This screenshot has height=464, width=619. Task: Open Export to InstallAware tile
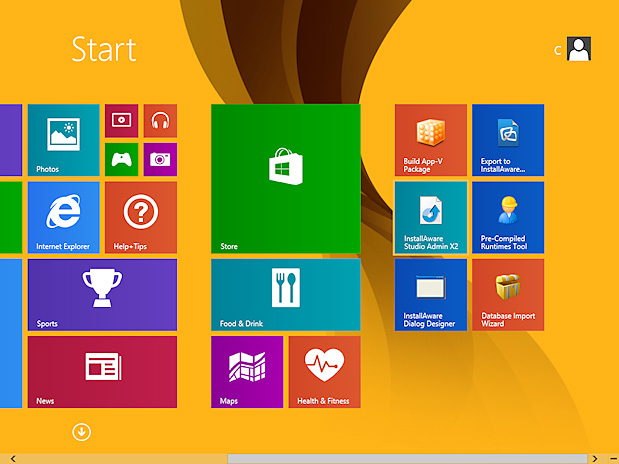[508, 140]
